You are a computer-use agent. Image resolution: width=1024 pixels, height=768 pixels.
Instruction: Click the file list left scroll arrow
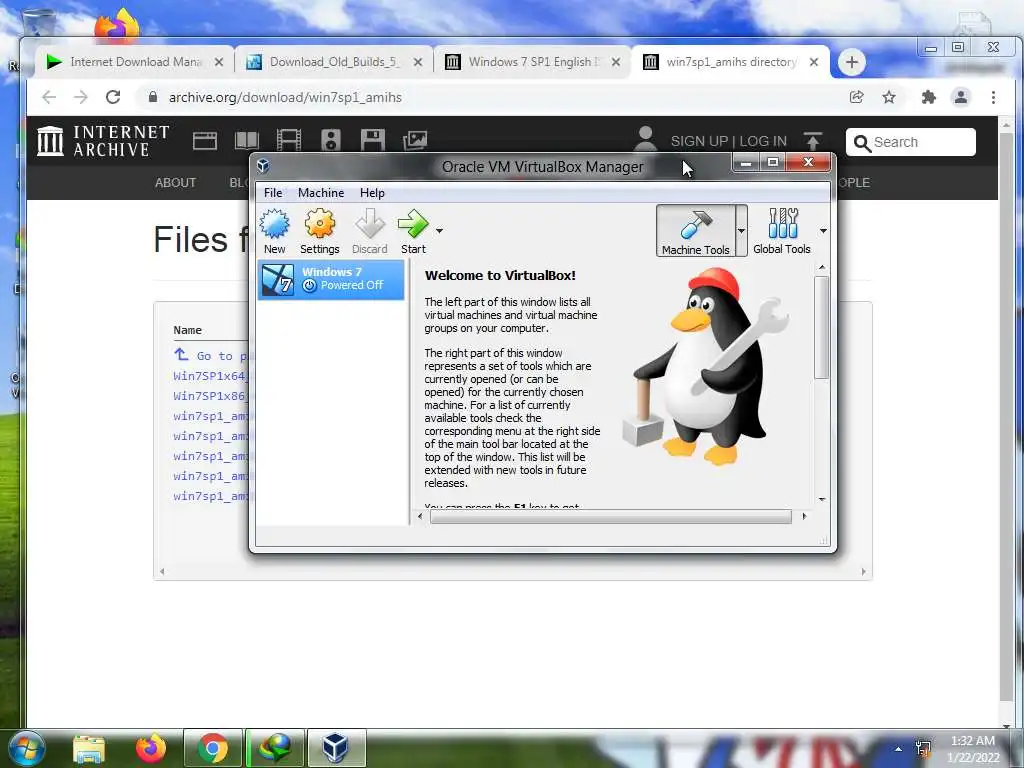[x=162, y=571]
